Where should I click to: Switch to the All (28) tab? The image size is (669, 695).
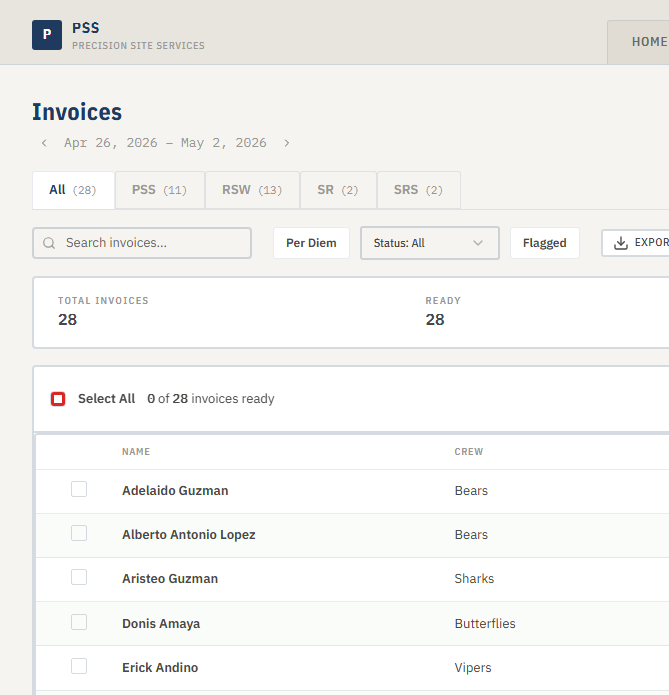[73, 190]
